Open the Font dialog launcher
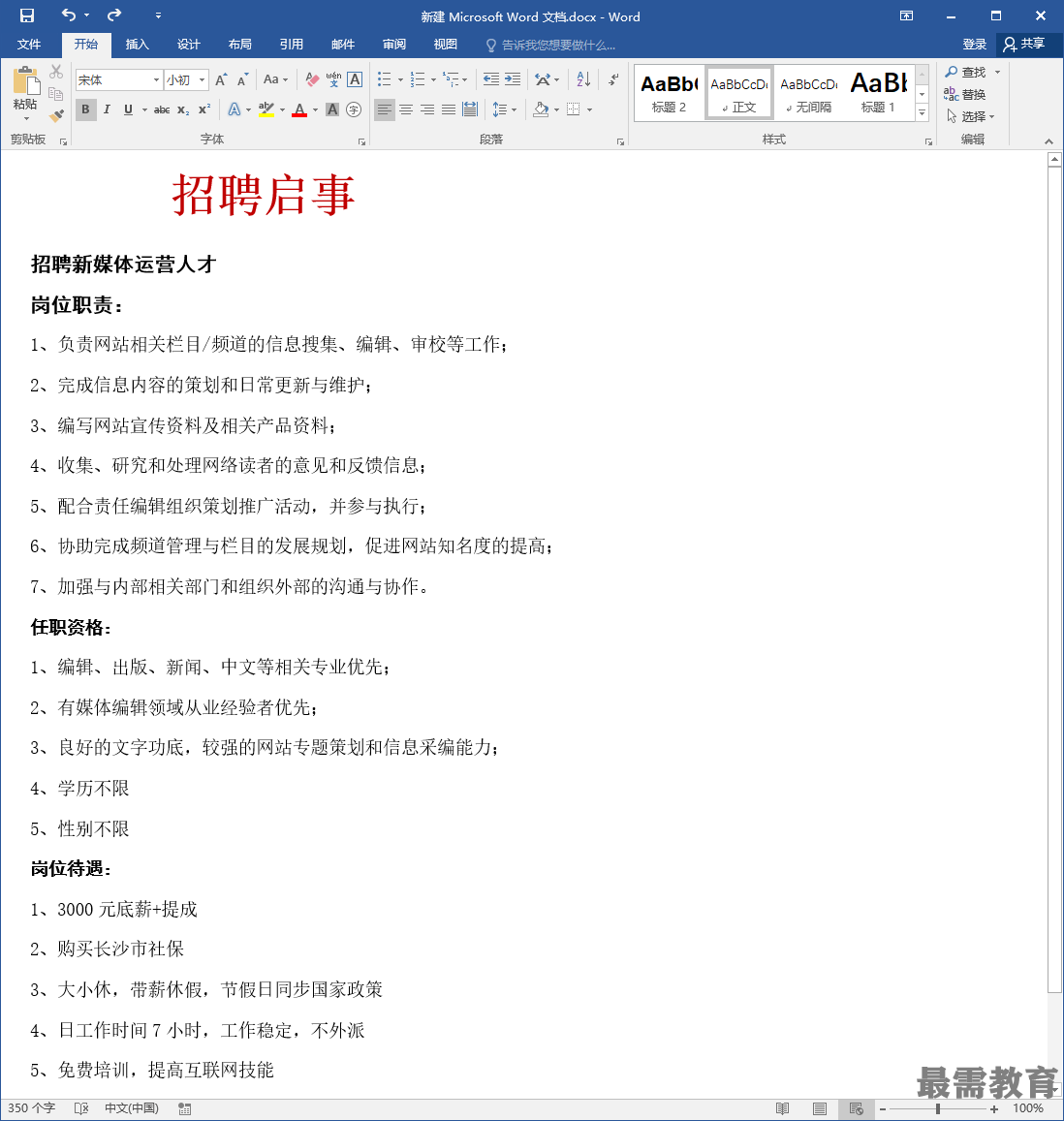 [x=361, y=142]
